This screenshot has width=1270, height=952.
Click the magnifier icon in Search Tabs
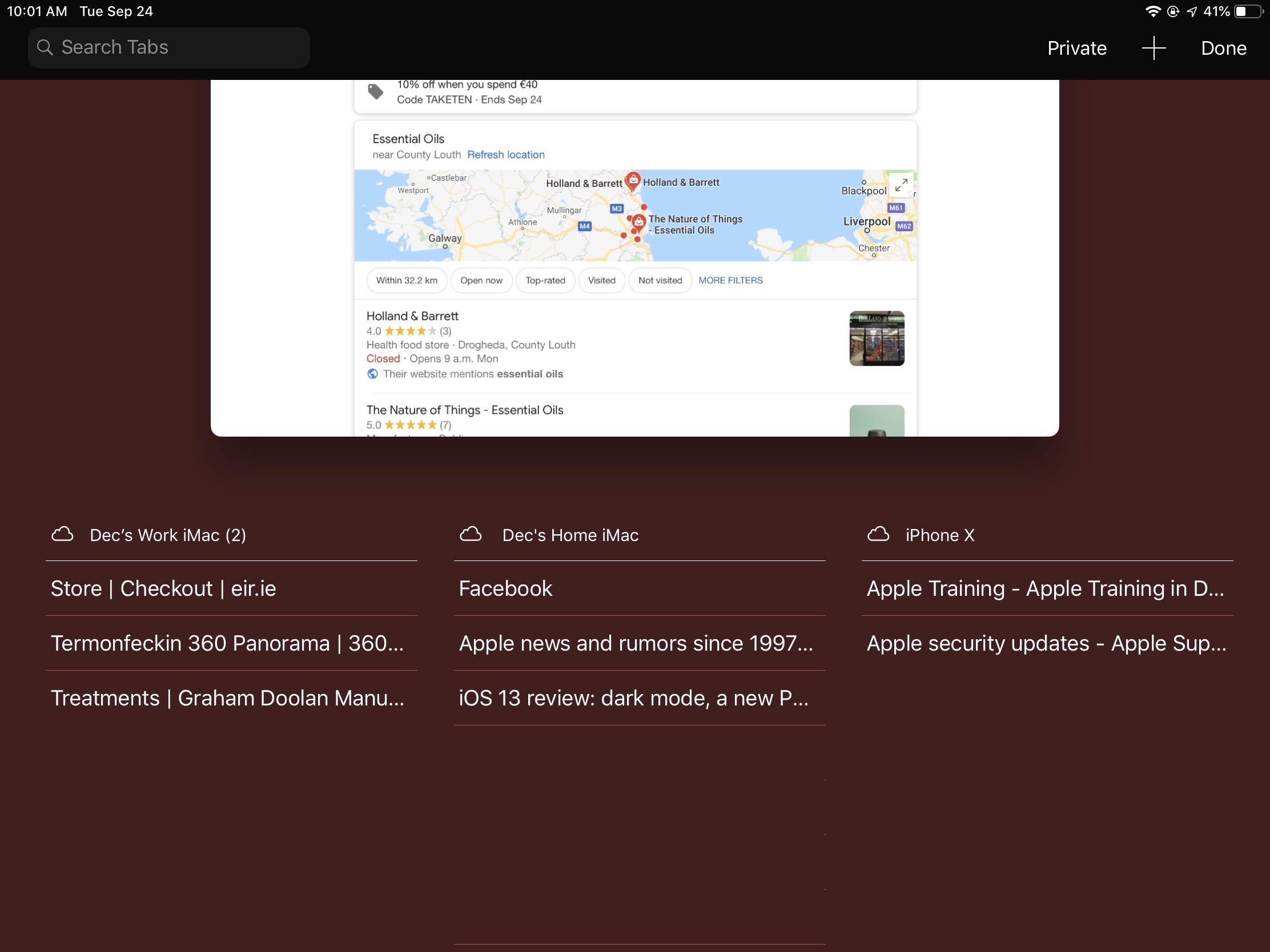click(45, 47)
